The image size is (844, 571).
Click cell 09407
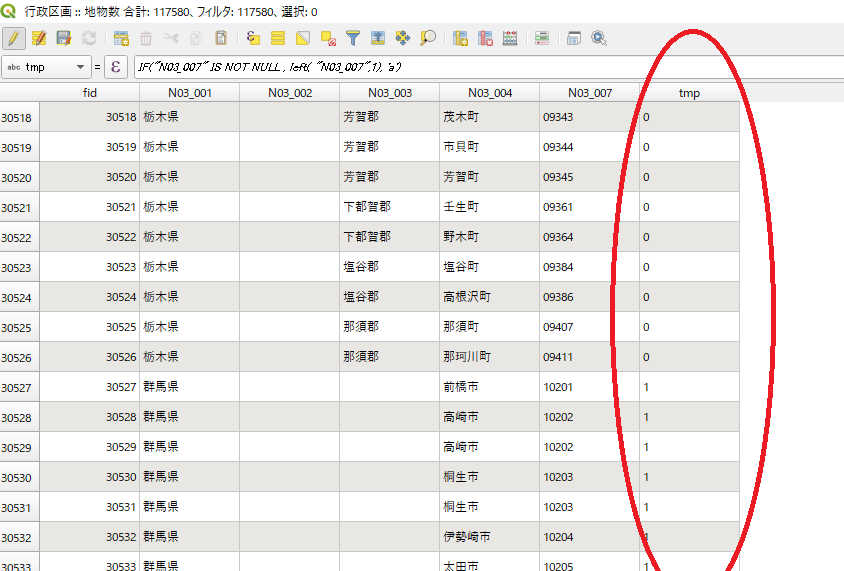point(590,327)
